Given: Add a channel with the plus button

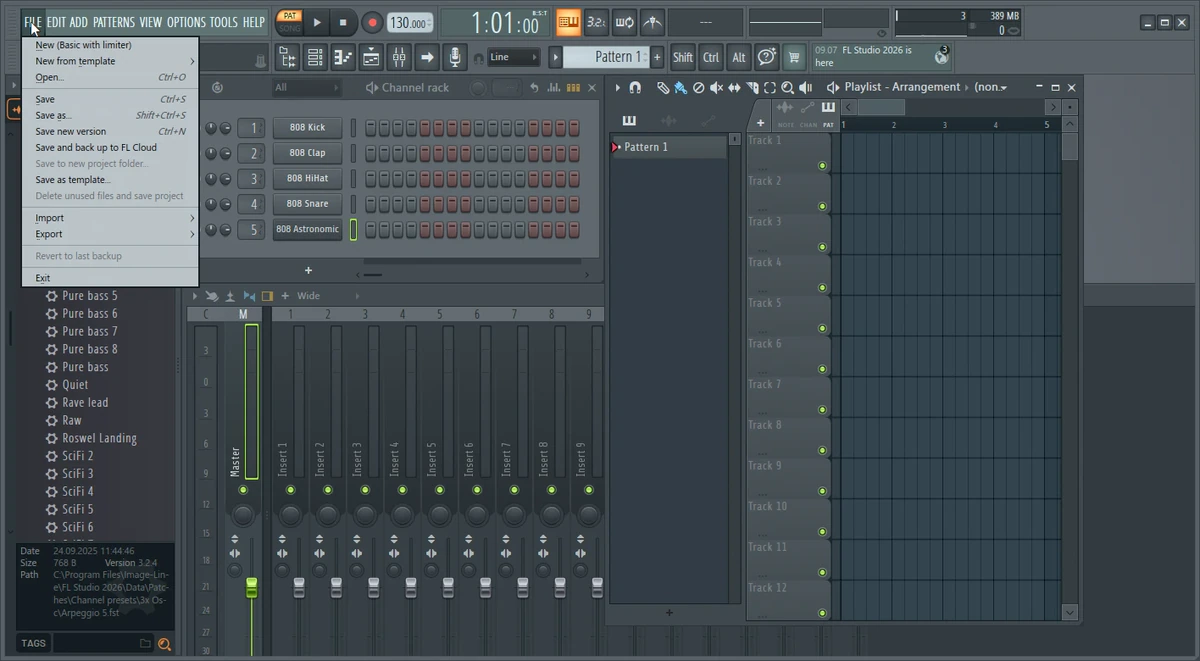Looking at the screenshot, I should click(308, 270).
